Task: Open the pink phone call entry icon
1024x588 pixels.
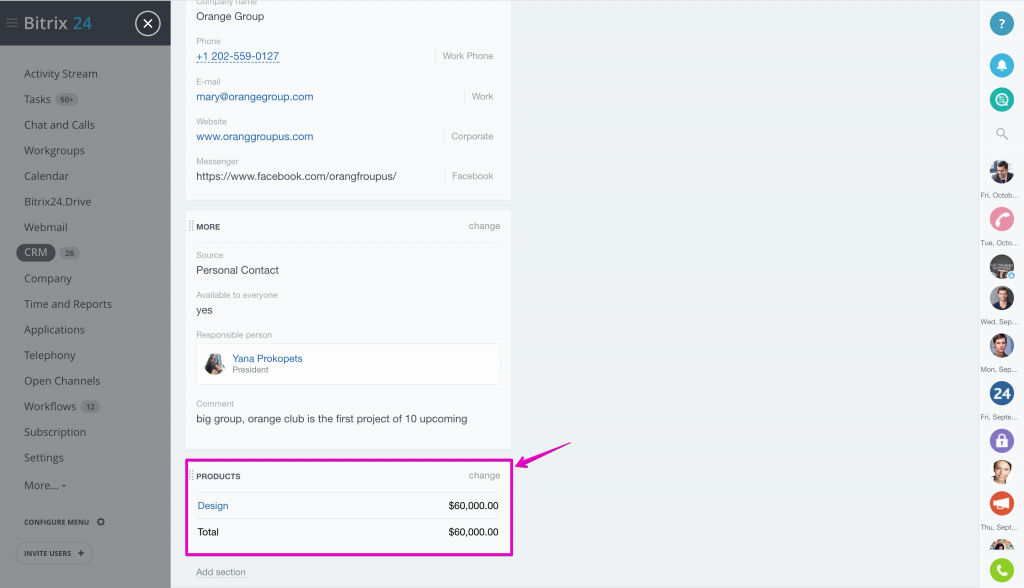Action: [1001, 219]
